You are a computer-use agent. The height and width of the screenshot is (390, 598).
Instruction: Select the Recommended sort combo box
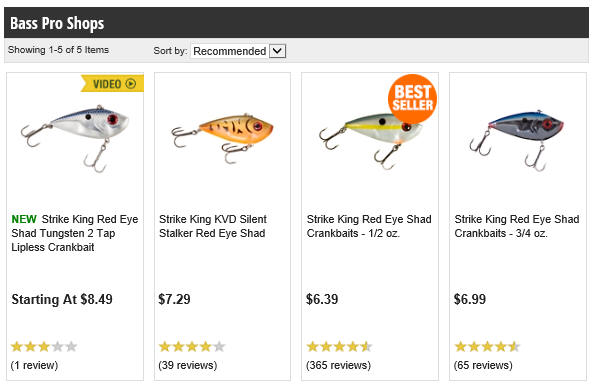tap(238, 51)
